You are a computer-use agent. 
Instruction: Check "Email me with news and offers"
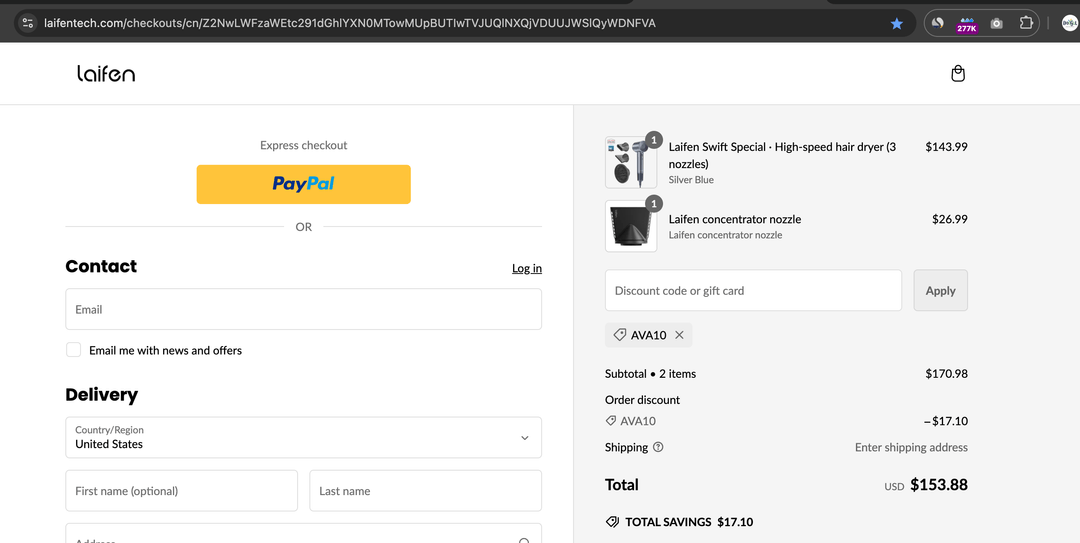click(x=74, y=350)
